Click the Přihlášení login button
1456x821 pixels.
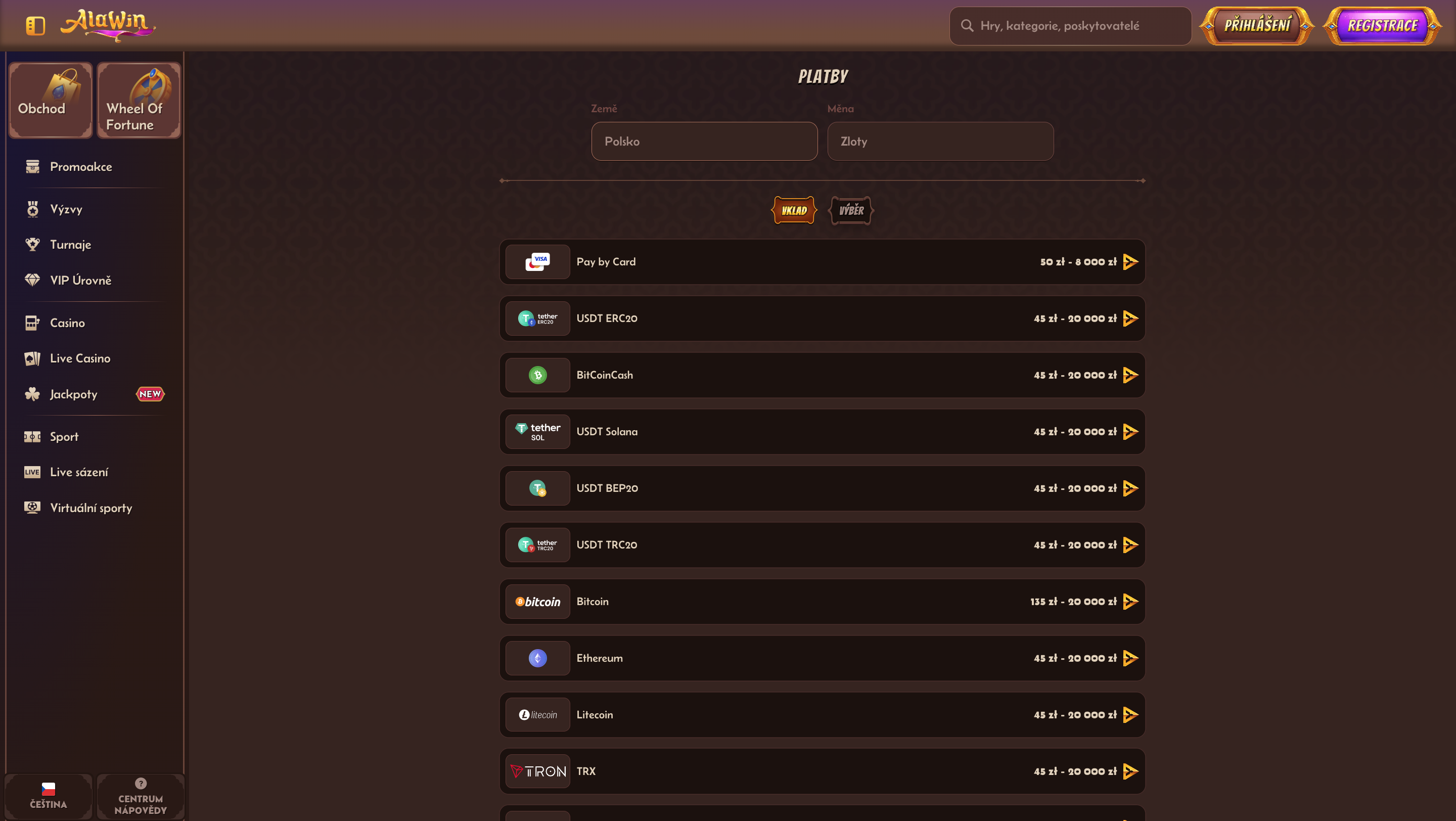(x=1257, y=25)
